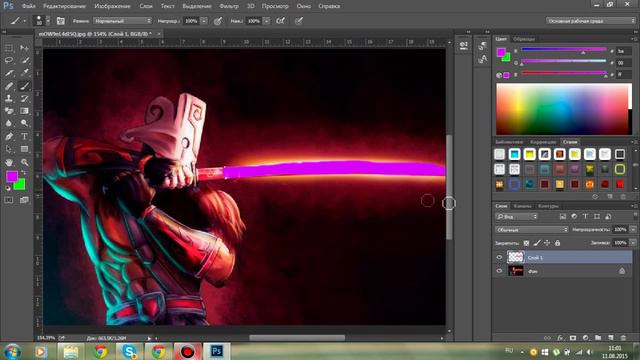This screenshot has height=360, width=640.
Task: Toggle airbrush mode in options bar
Action: point(280,21)
